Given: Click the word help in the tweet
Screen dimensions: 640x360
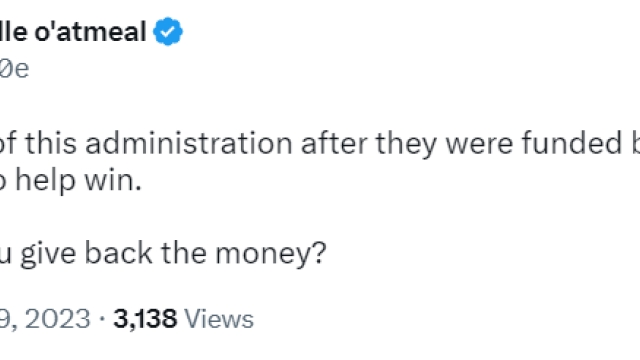Looking at the screenshot, I should coord(45,180).
